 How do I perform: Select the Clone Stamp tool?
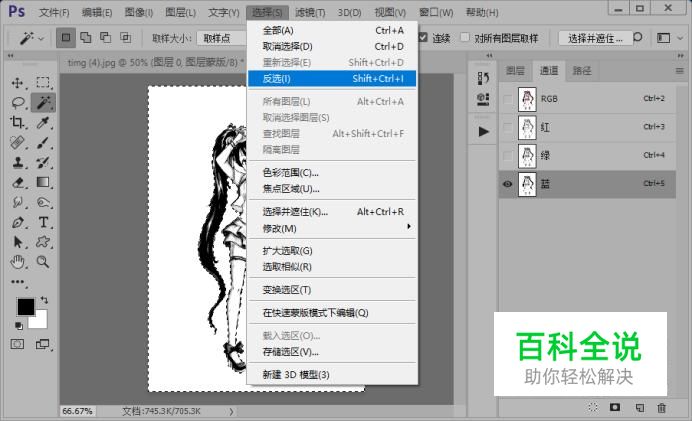[18, 162]
